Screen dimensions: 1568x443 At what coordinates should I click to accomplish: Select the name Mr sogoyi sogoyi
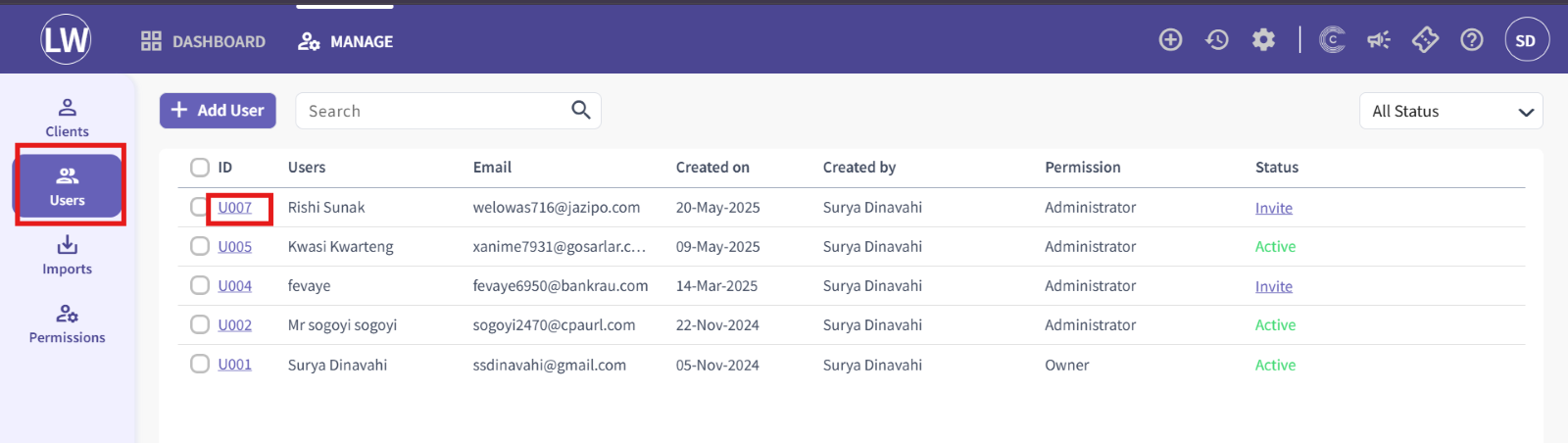click(x=343, y=325)
